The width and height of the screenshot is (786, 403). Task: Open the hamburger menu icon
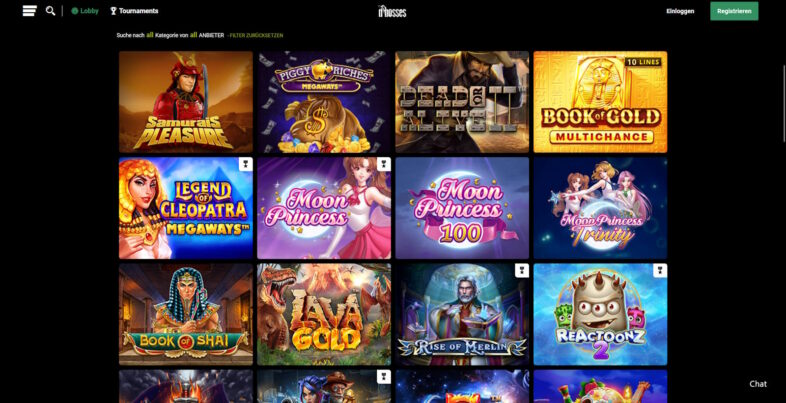(30, 11)
